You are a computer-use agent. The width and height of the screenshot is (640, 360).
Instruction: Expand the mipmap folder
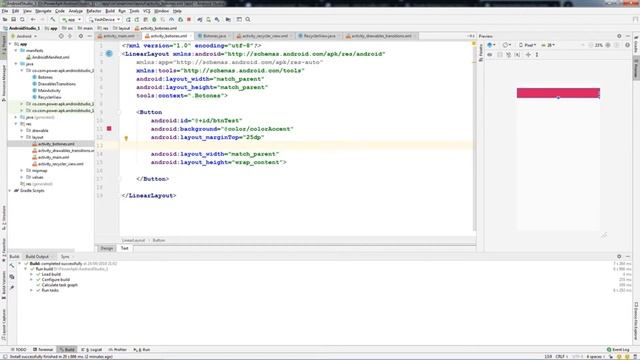pyautogui.click(x=22, y=171)
